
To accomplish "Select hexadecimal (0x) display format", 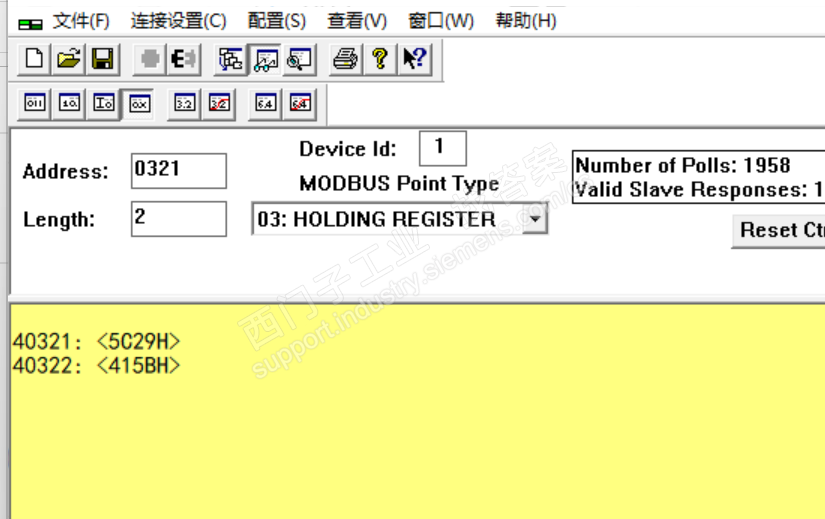I will (x=139, y=104).
